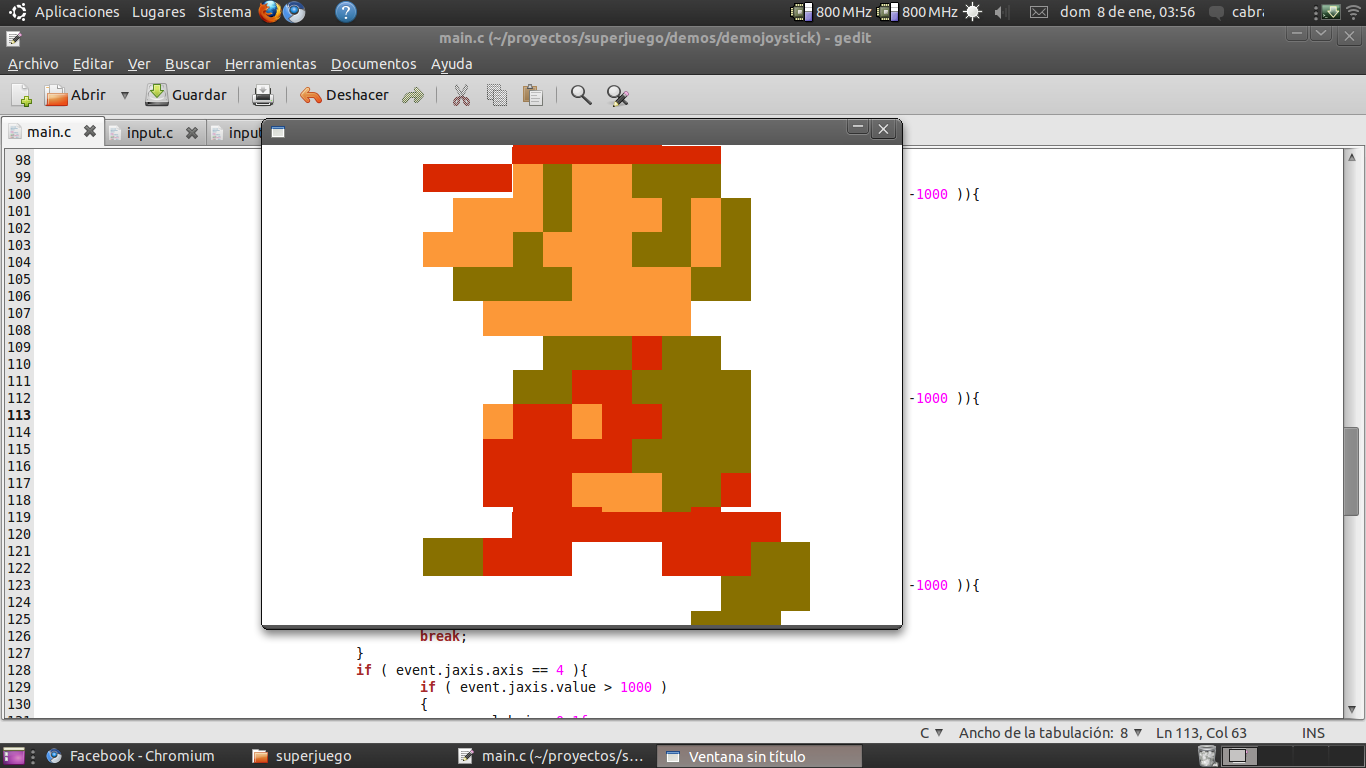This screenshot has width=1366, height=768.
Task: Open search and replace icon
Action: [x=618, y=95]
